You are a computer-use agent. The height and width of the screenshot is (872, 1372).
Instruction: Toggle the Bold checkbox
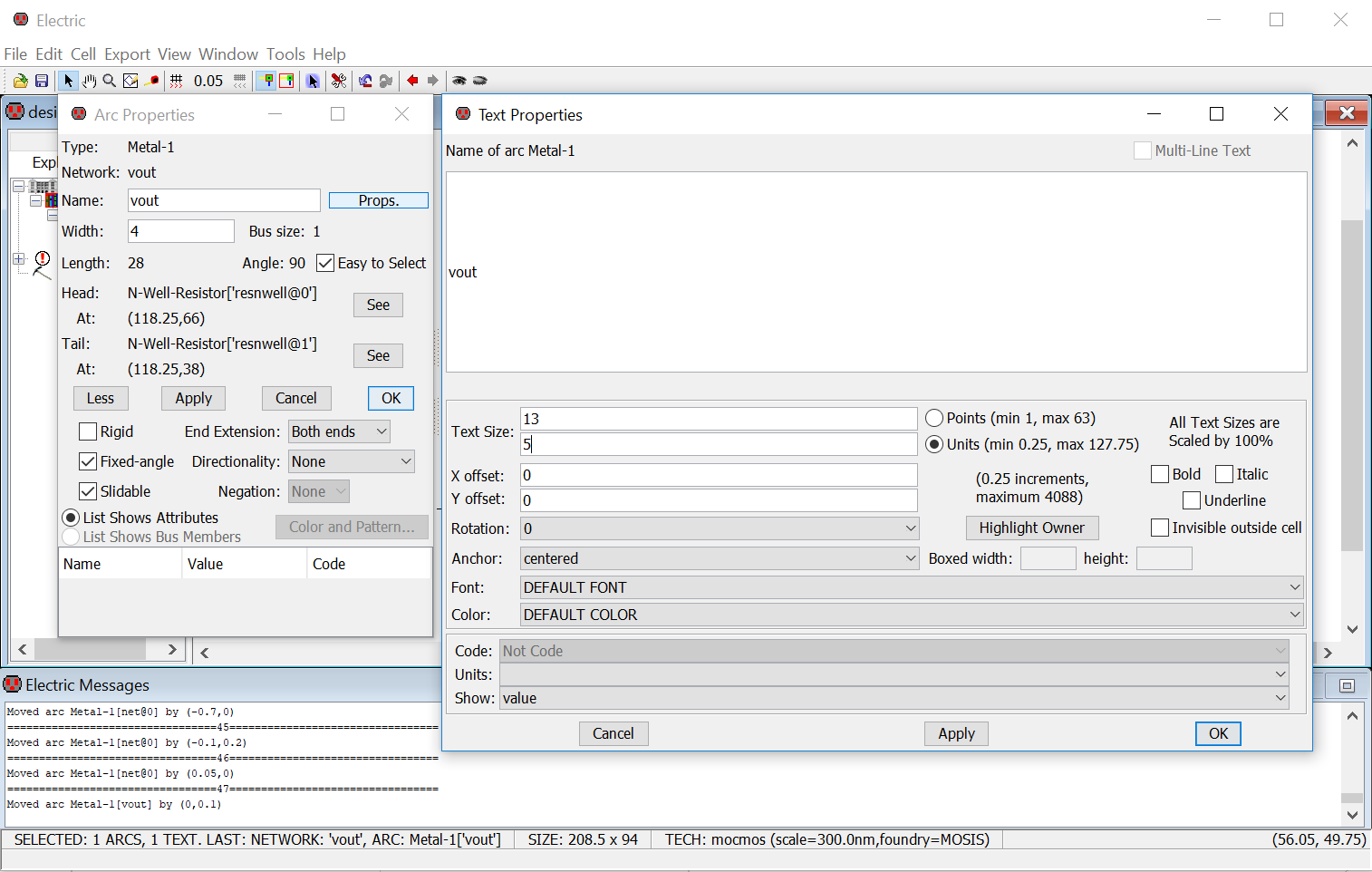tap(1159, 474)
